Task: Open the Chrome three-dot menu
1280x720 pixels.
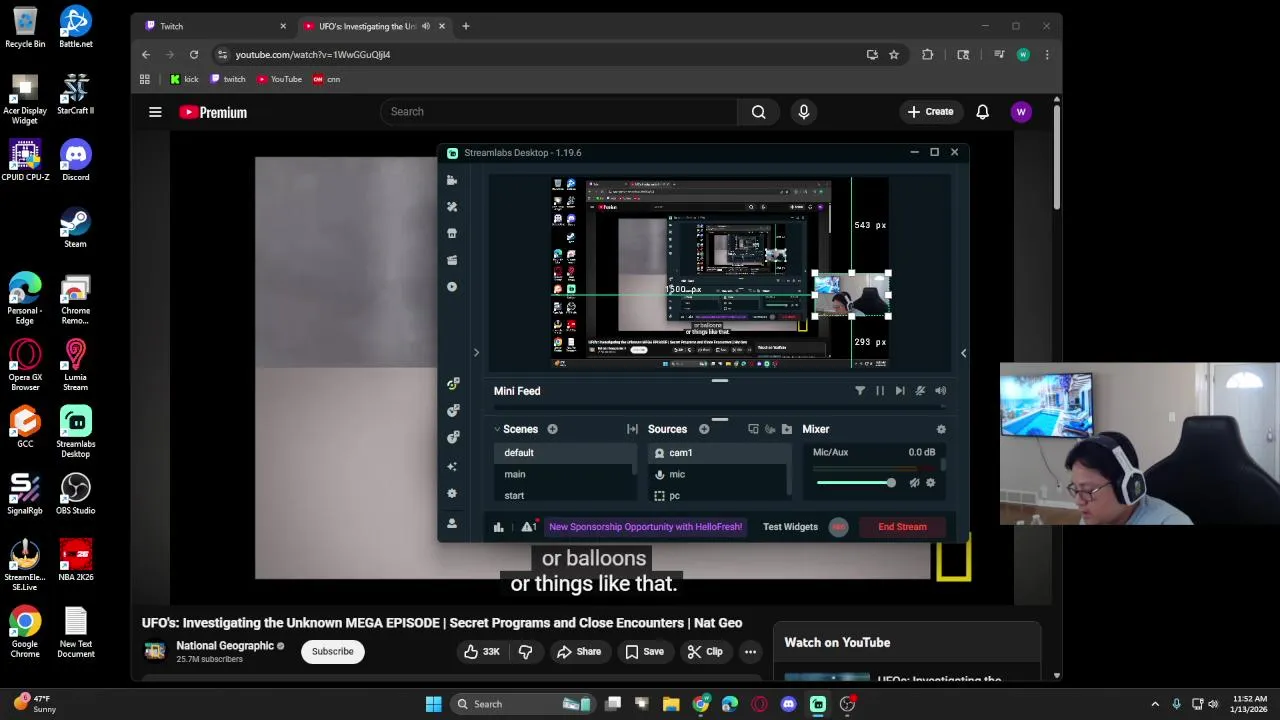Action: click(1047, 55)
